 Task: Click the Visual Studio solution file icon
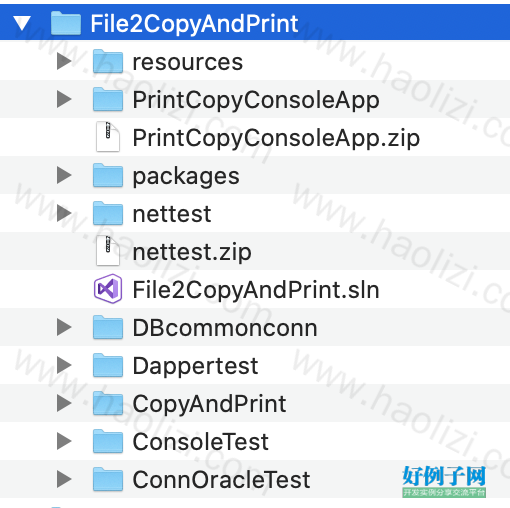coord(108,289)
